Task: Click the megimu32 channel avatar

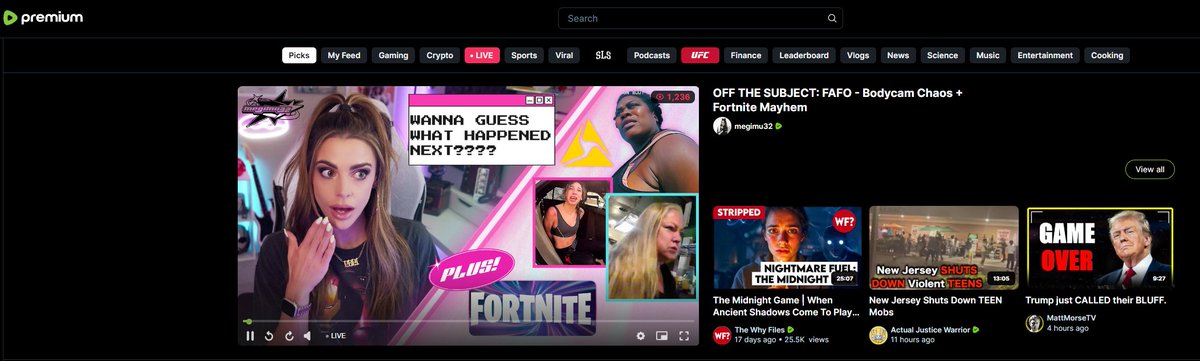Action: [x=722, y=126]
